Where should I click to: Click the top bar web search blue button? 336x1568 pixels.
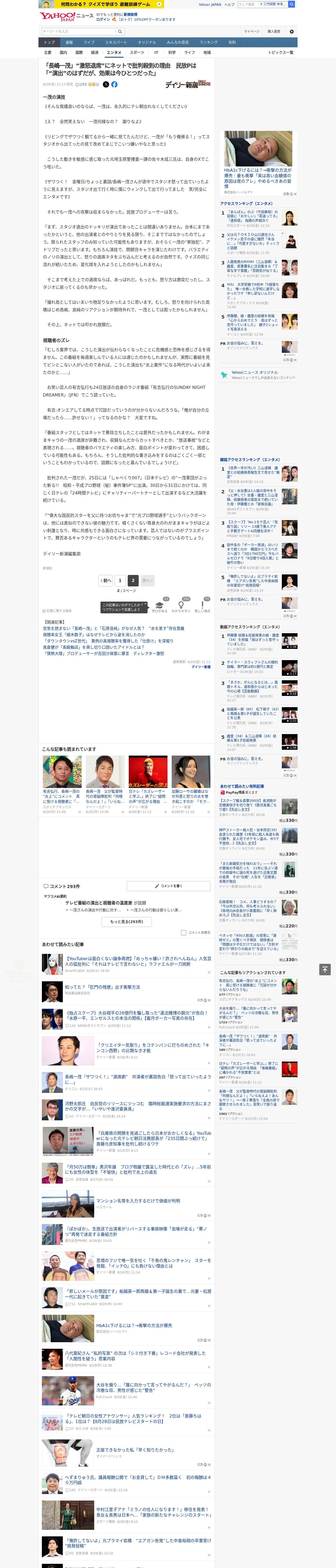pyautogui.click(x=292, y=4)
